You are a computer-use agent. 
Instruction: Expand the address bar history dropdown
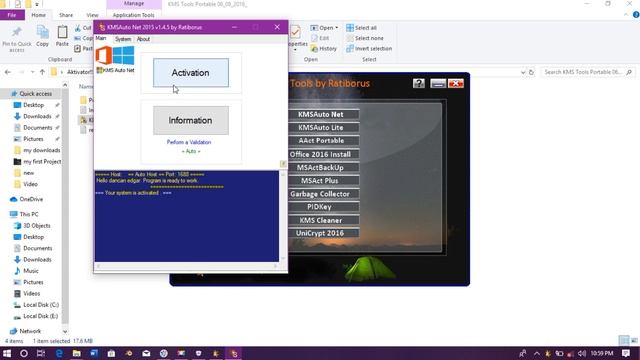(523, 72)
